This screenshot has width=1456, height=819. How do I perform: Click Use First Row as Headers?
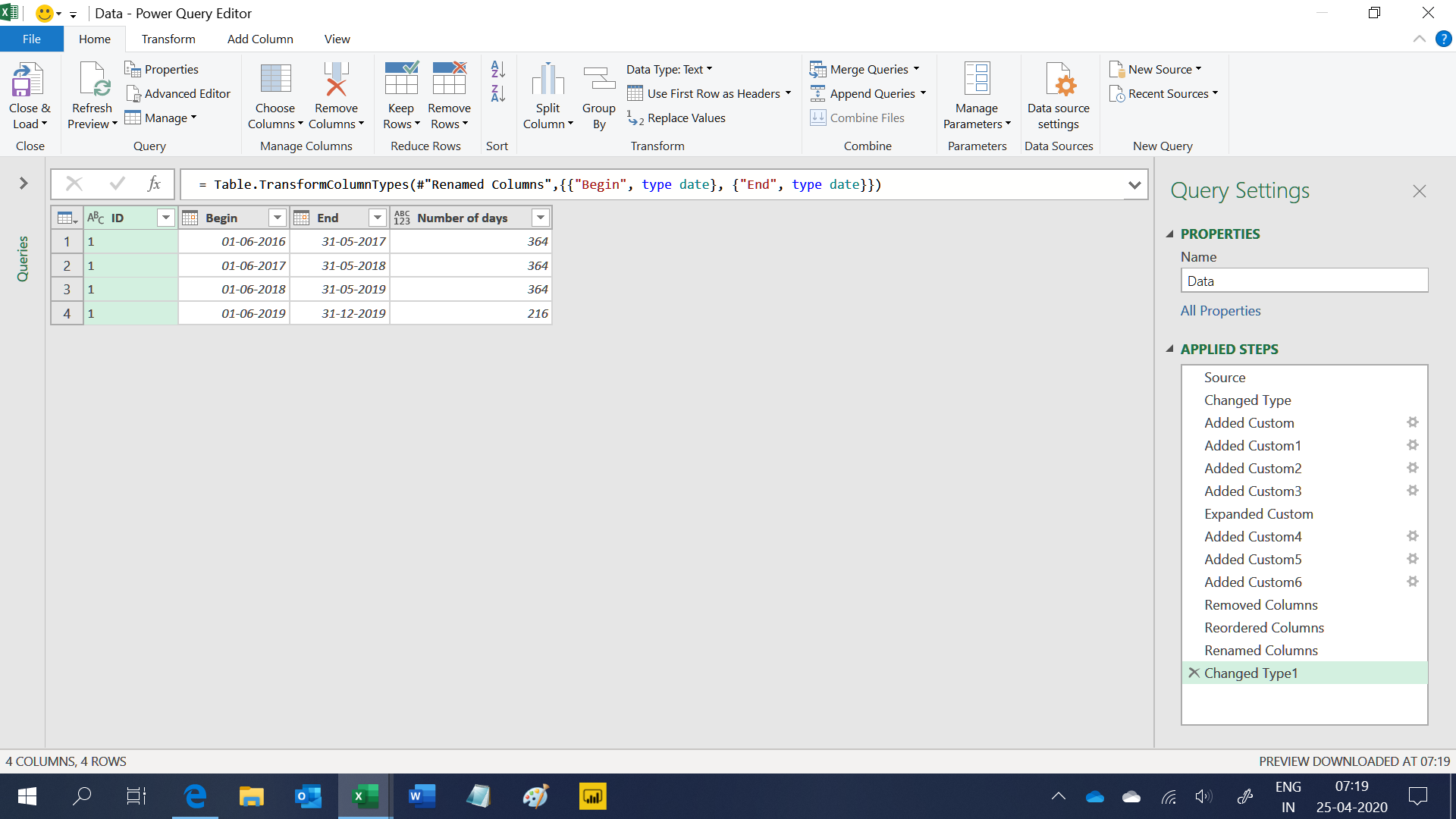[x=709, y=93]
